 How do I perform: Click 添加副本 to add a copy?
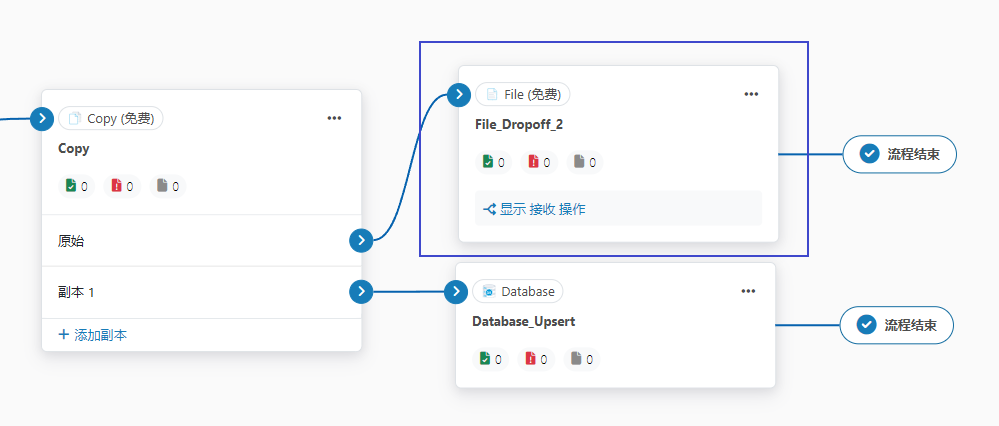[x=93, y=335]
